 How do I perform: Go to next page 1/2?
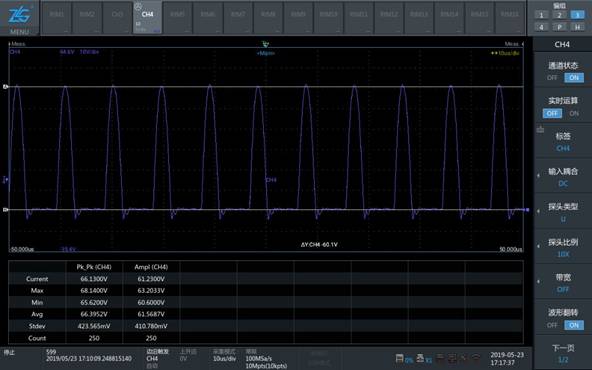click(x=563, y=353)
